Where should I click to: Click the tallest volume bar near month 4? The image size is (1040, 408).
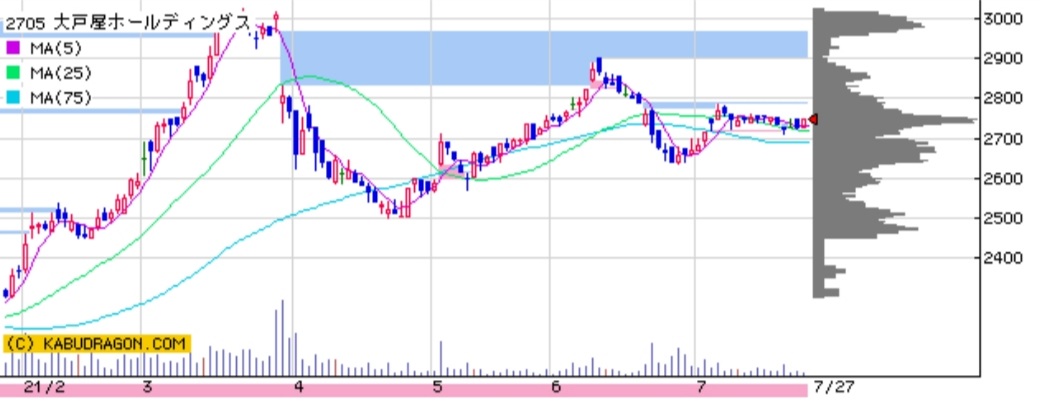(x=282, y=338)
